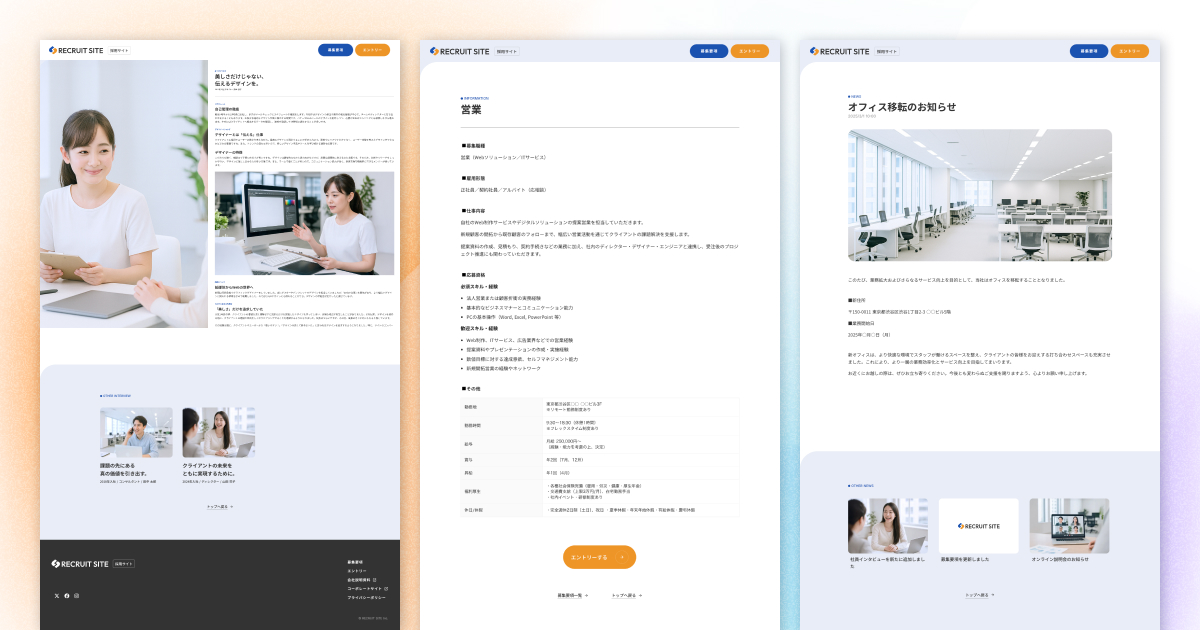The height and width of the screenshot is (630, 1200).
Task: Click the エントリー link in the footer menu
Action: tap(356, 570)
